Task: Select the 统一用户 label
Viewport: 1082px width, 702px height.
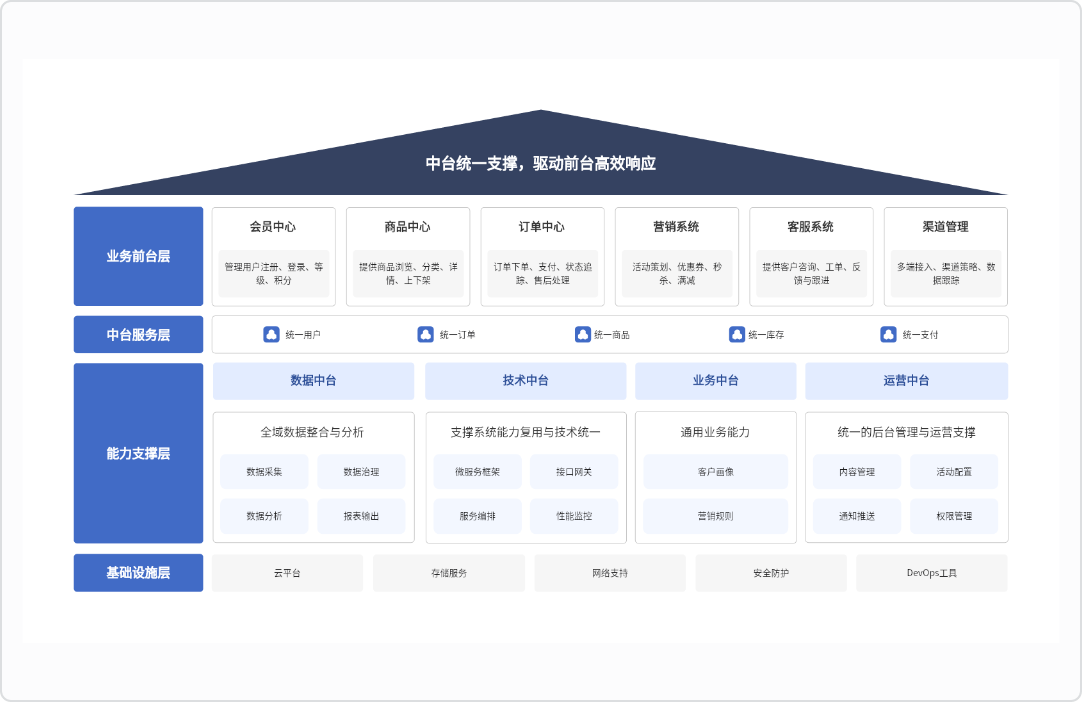Action: (303, 335)
